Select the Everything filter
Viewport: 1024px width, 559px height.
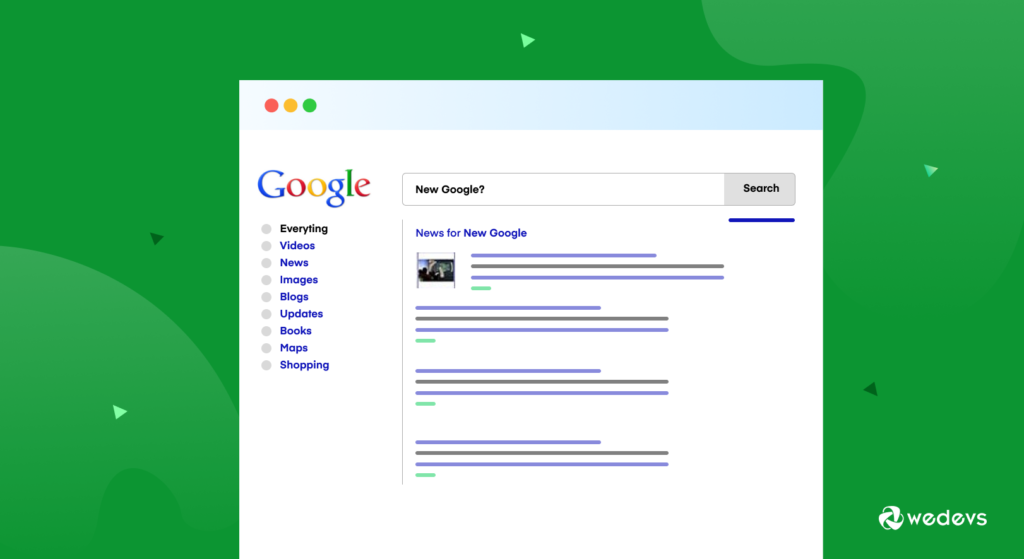coord(304,229)
